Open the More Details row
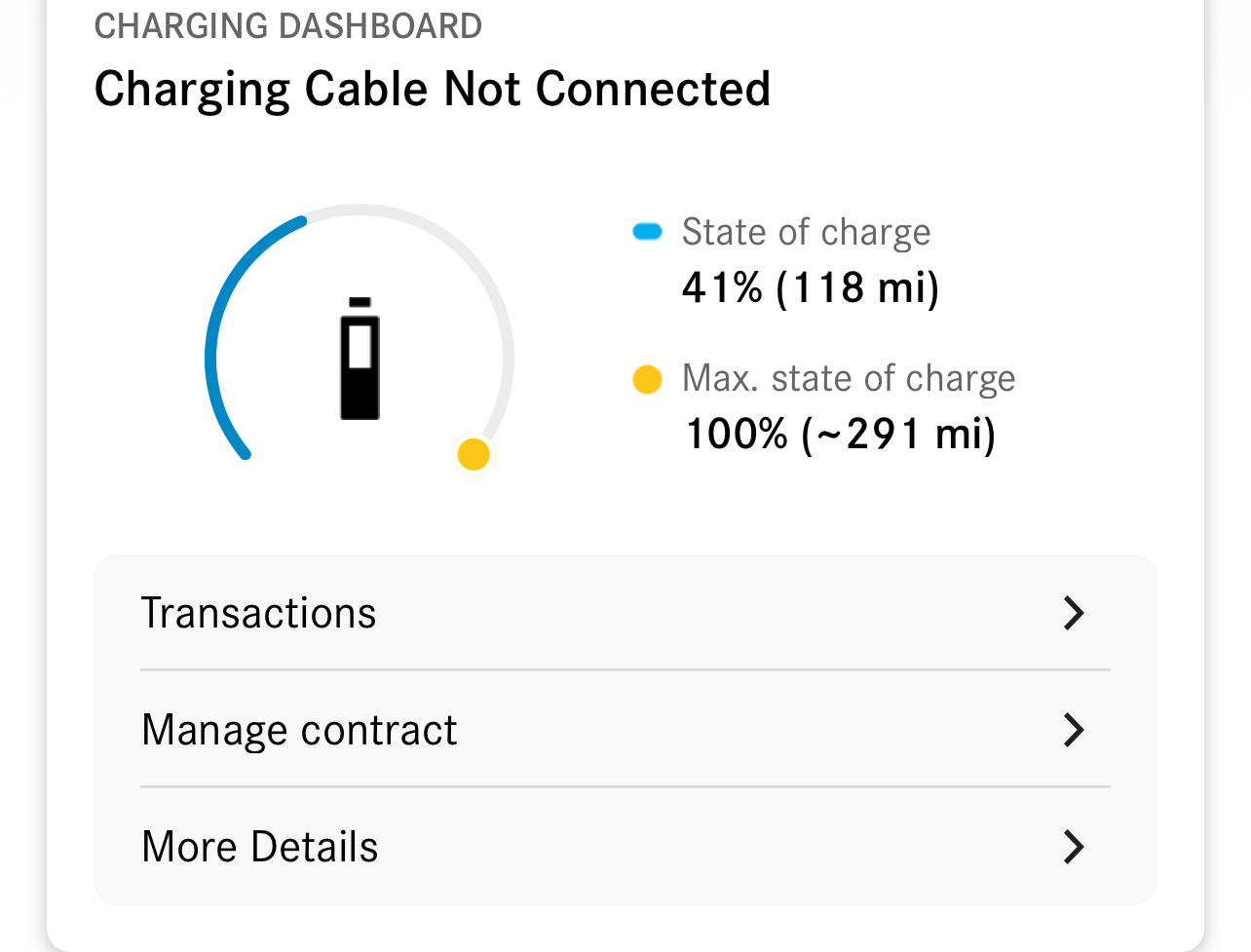The height and width of the screenshot is (952, 1251). pyautogui.click(x=625, y=846)
